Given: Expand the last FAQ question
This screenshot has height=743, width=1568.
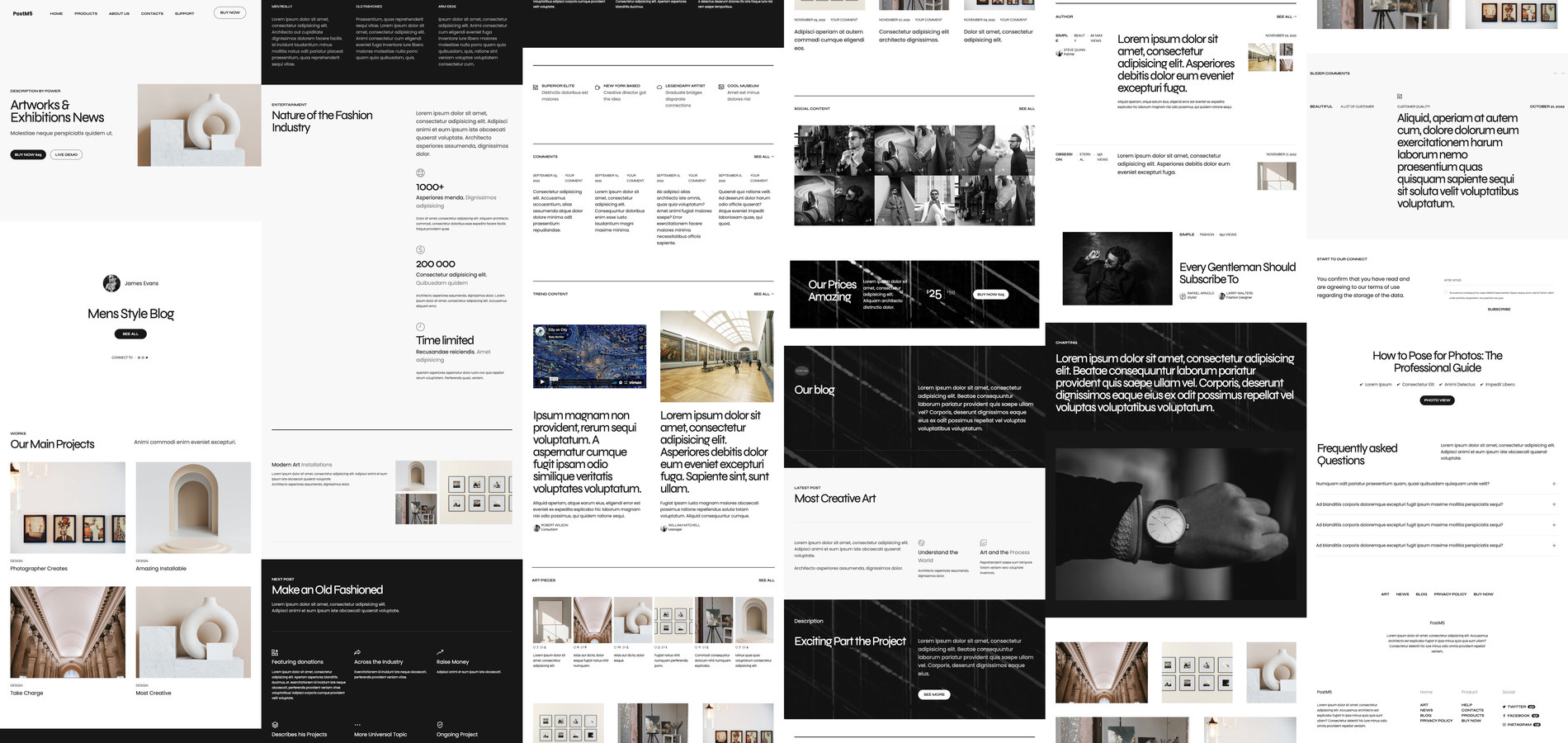Looking at the screenshot, I should [1553, 546].
